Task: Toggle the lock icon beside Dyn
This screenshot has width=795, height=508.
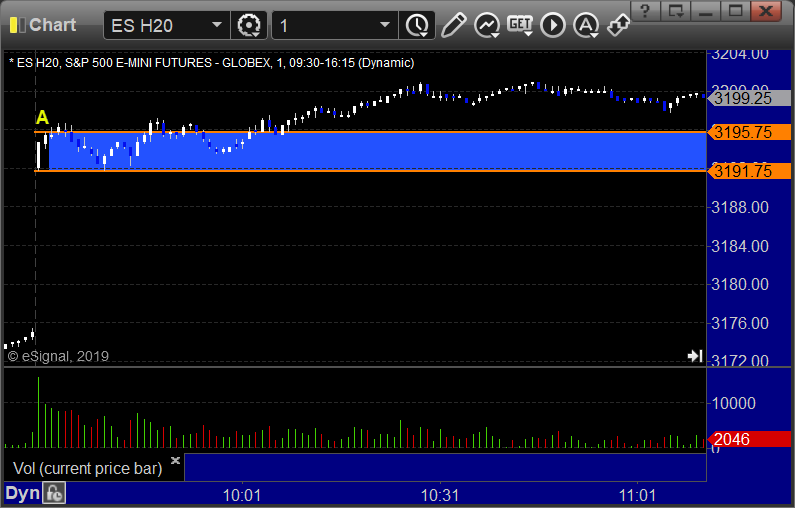Action: 54,493
